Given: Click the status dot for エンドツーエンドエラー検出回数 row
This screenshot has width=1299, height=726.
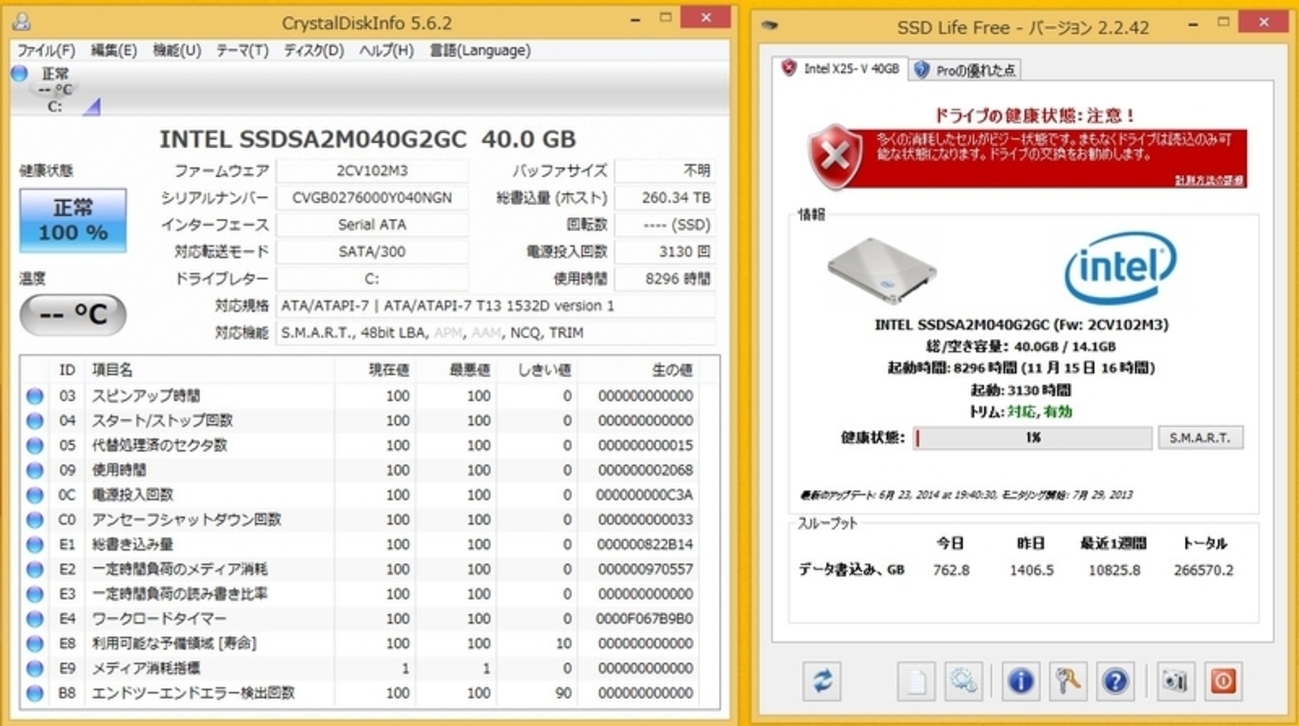Looking at the screenshot, I should (35, 693).
